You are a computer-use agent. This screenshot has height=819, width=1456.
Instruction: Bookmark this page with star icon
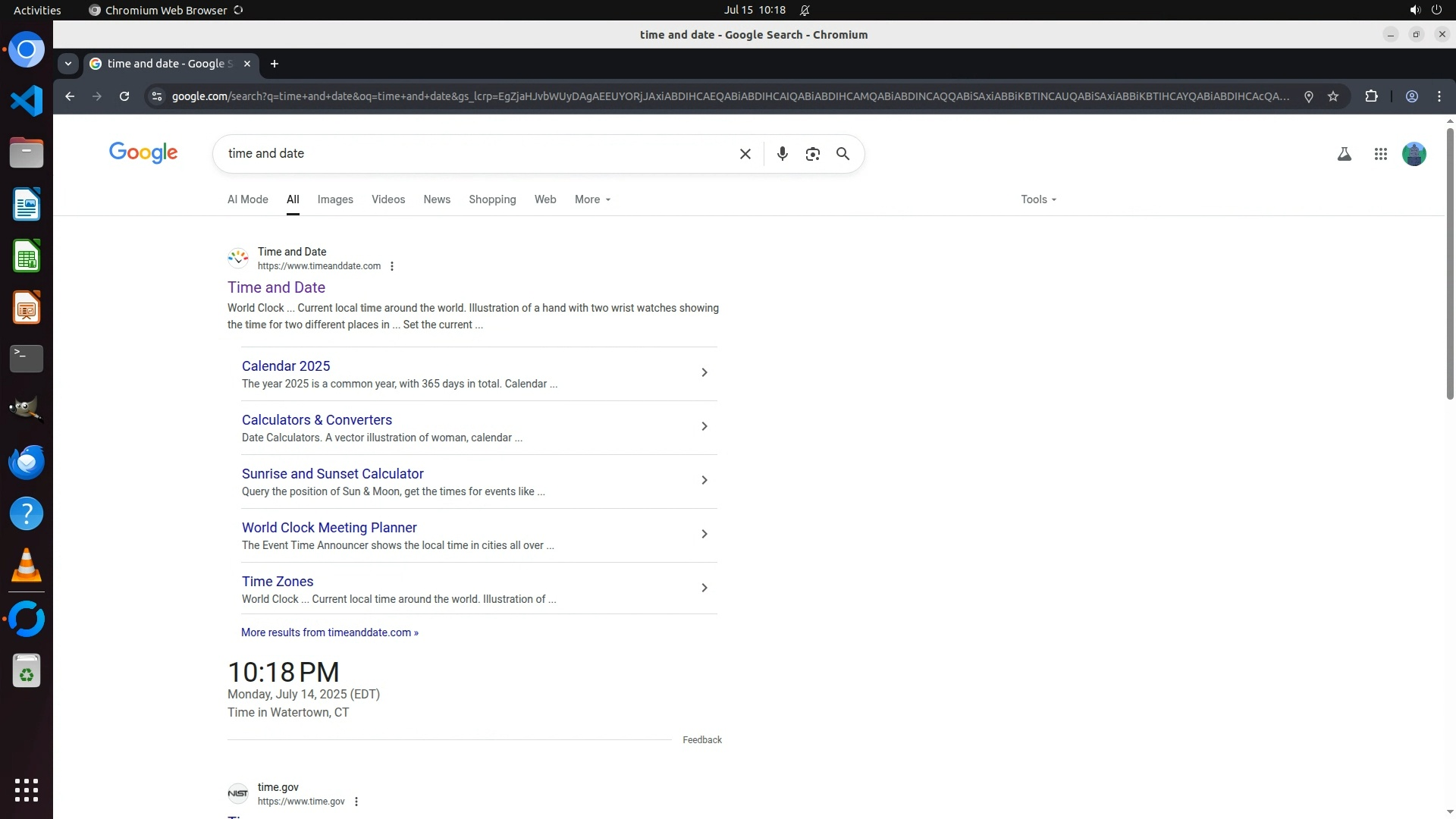tap(1333, 96)
